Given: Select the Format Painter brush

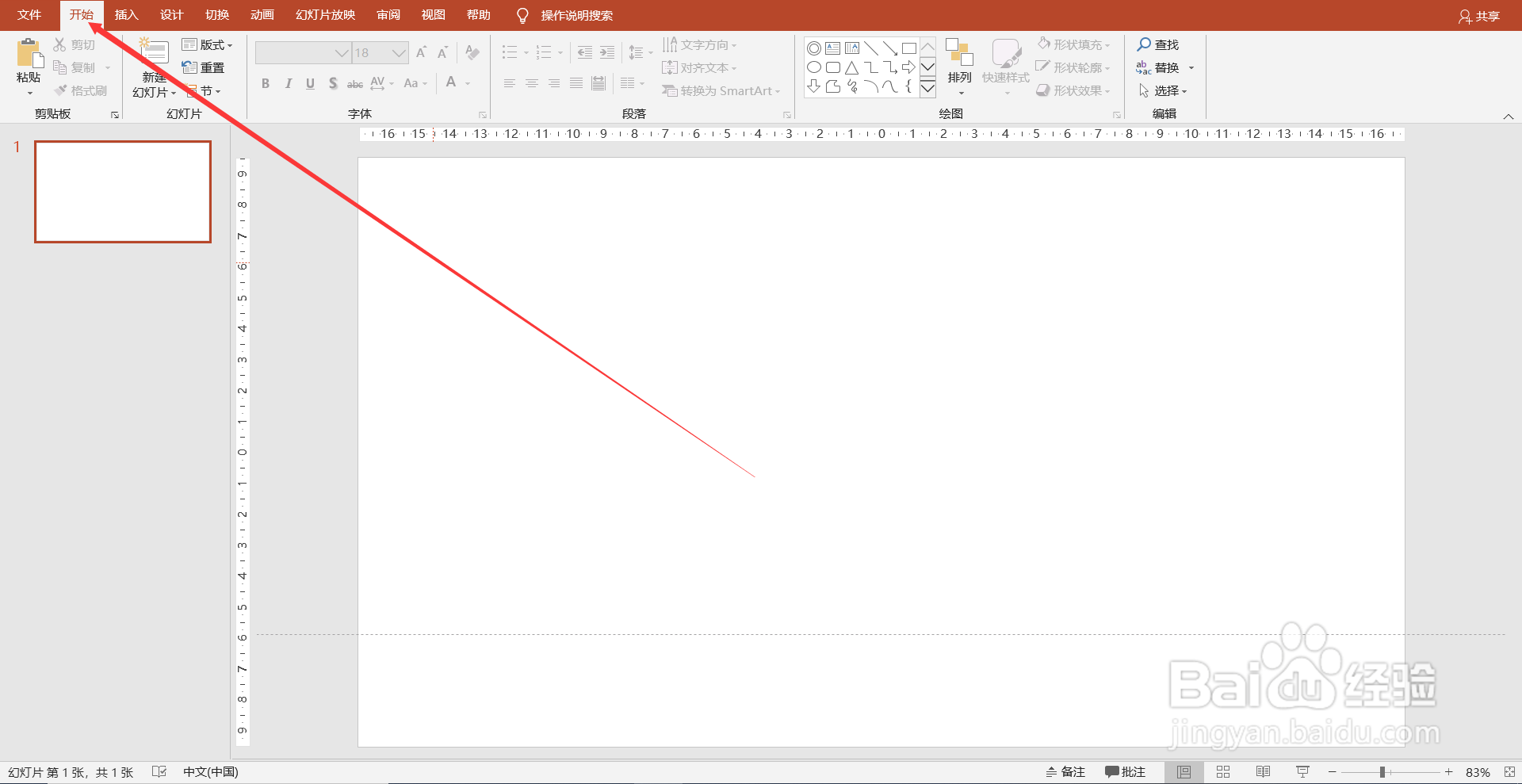Looking at the screenshot, I should click(x=60, y=90).
